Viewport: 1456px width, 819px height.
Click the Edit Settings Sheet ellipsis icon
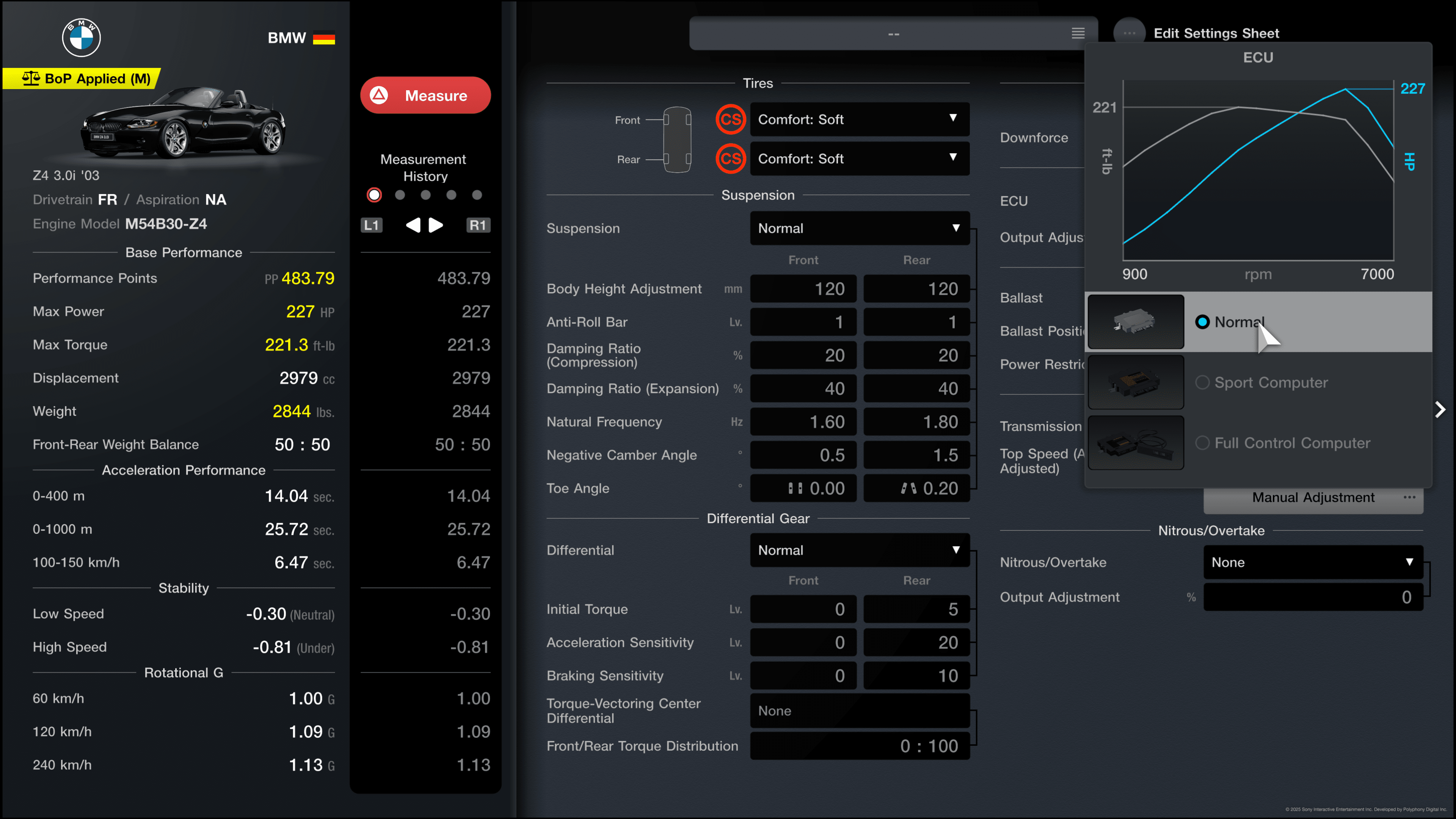point(1129,33)
